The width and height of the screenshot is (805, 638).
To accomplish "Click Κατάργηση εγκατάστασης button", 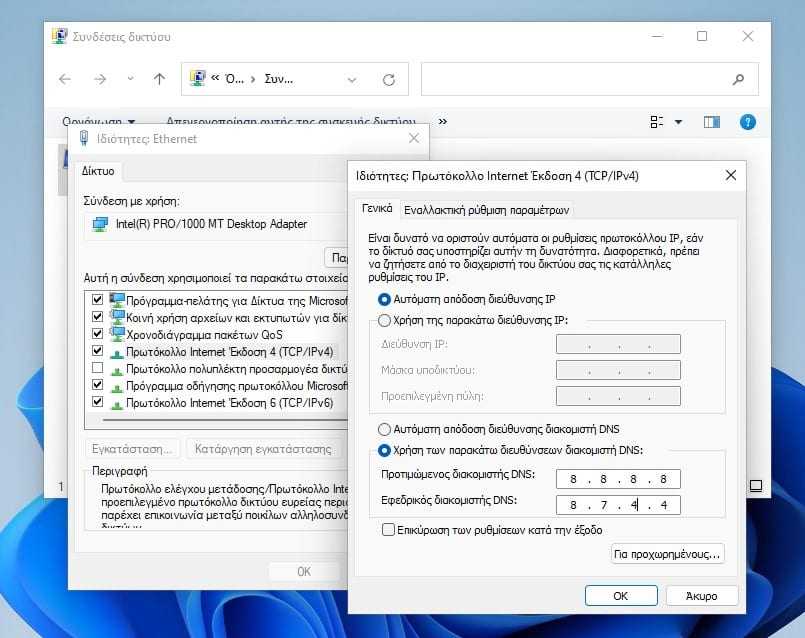I will [263, 449].
